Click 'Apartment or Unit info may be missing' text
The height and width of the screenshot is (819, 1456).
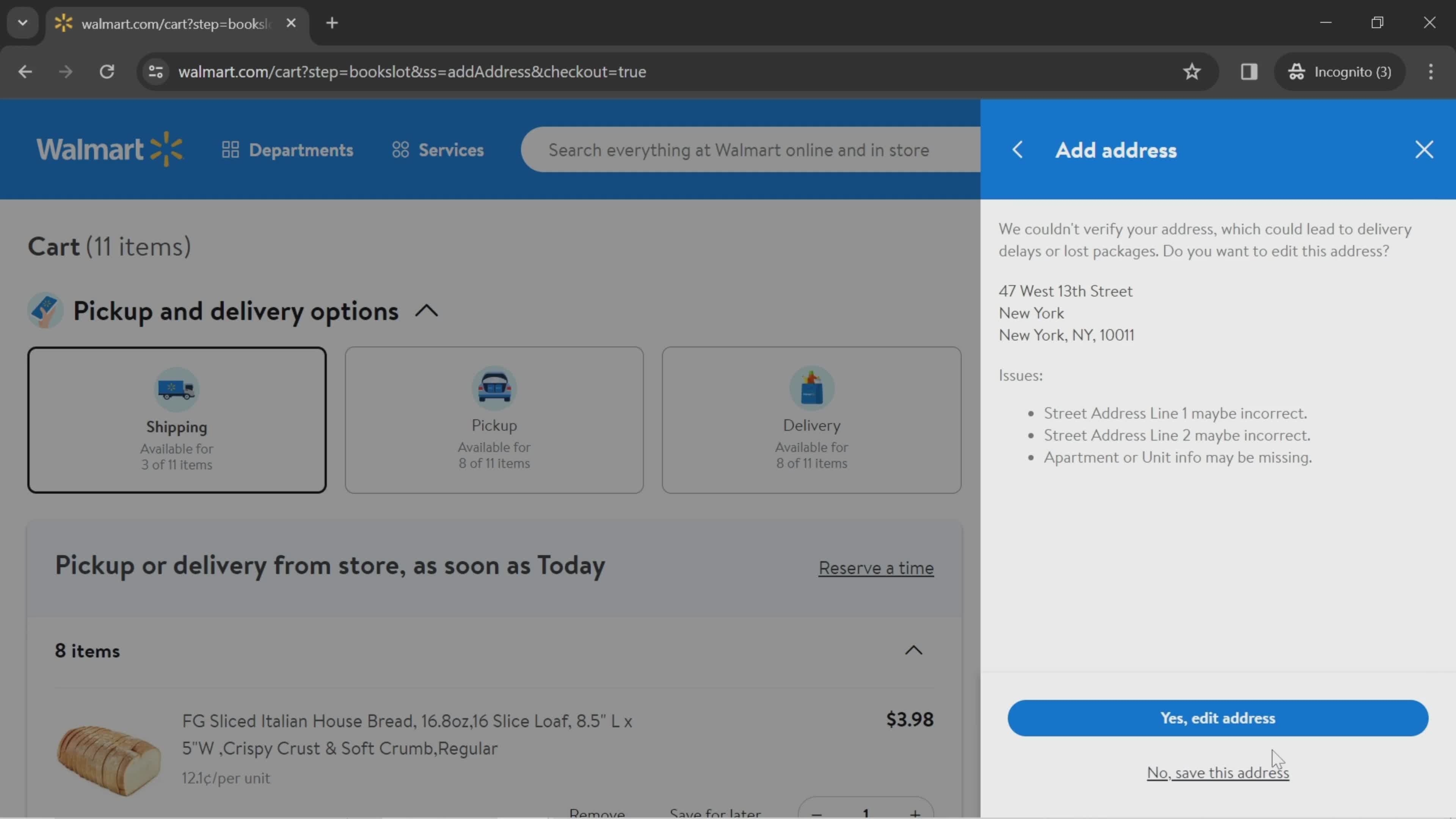point(1177,457)
